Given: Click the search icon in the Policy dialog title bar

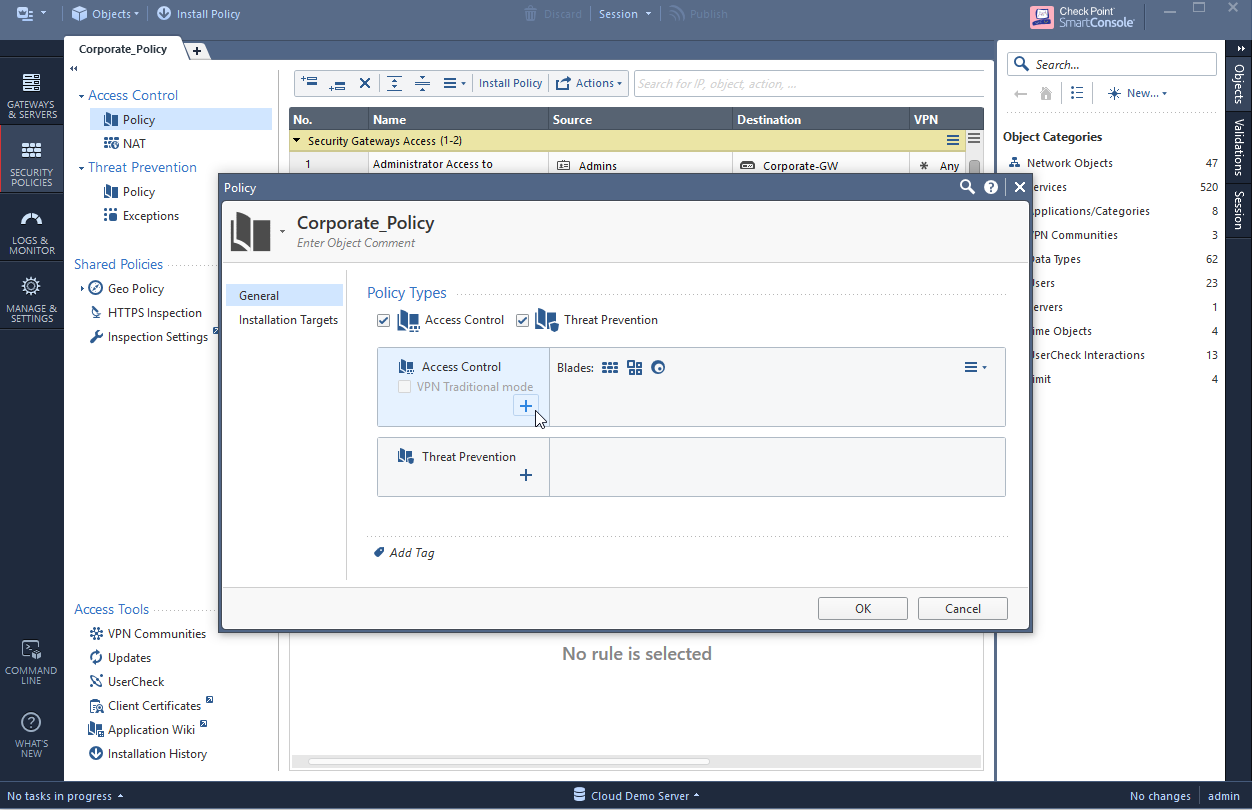Looking at the screenshot, I should point(967,187).
